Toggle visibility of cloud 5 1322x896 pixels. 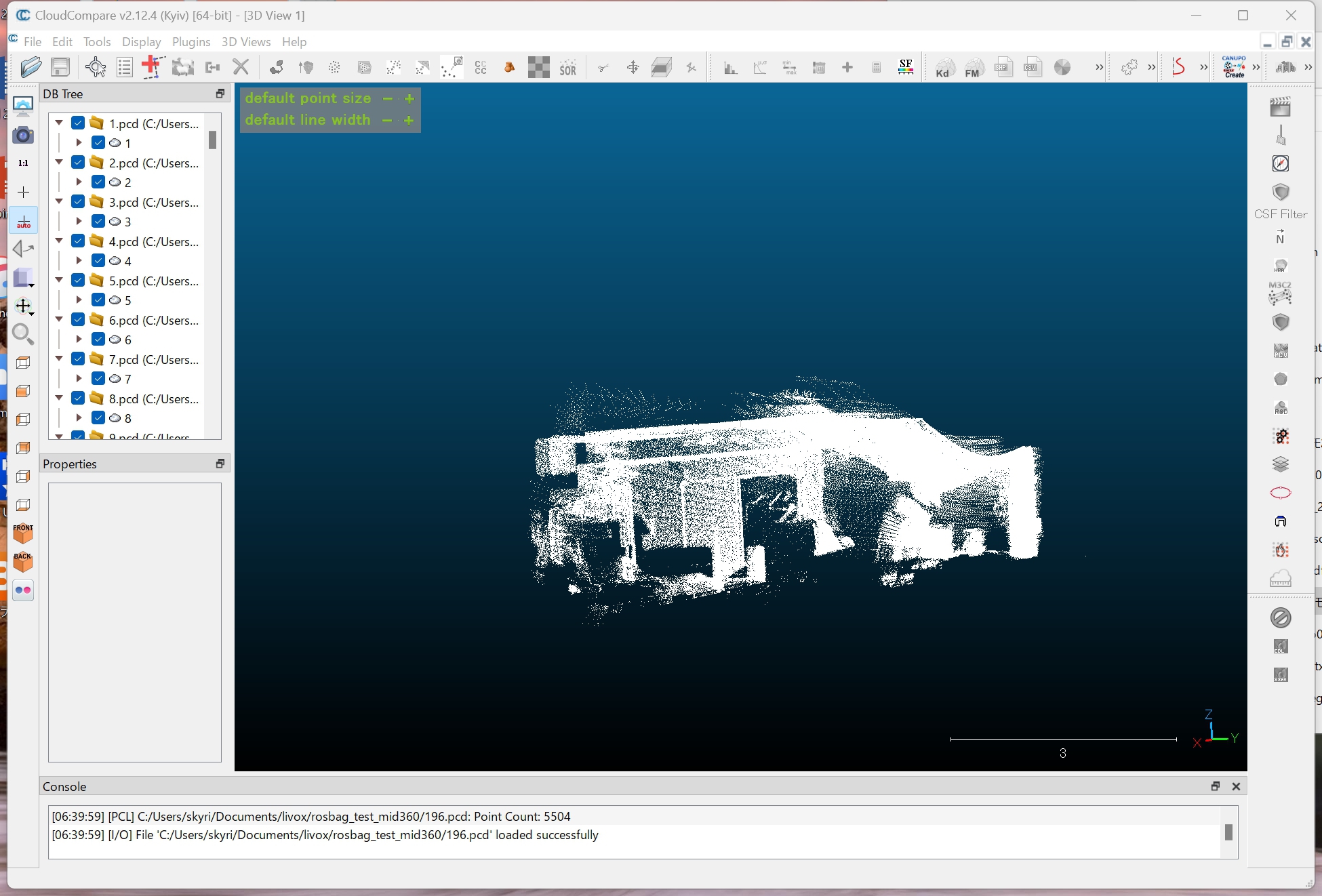coord(98,300)
